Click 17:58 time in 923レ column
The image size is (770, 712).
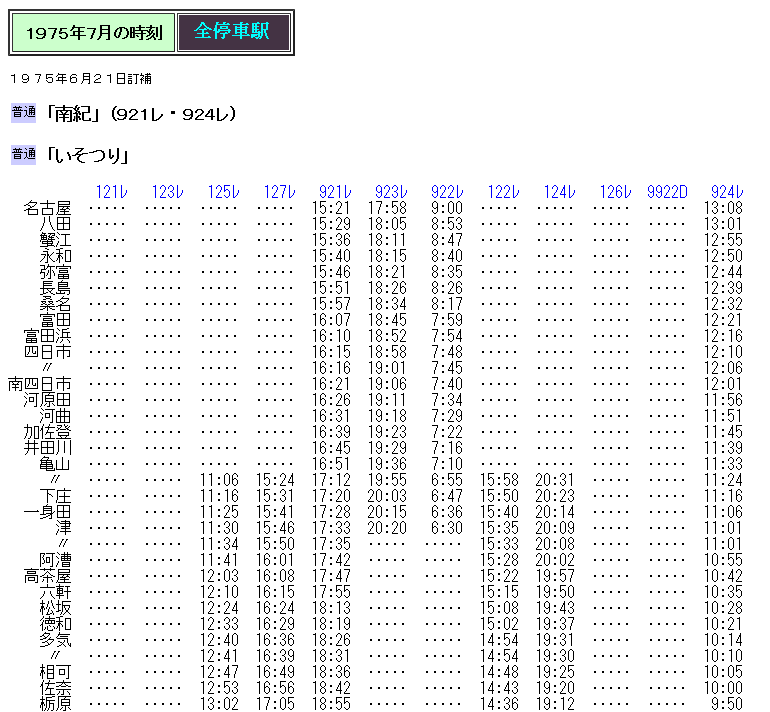pos(387,208)
